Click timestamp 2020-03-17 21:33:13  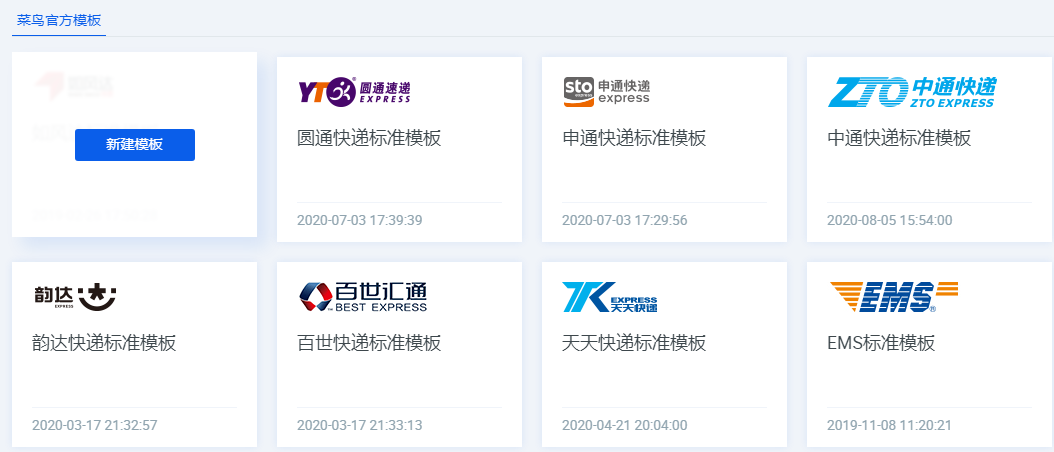(x=360, y=425)
